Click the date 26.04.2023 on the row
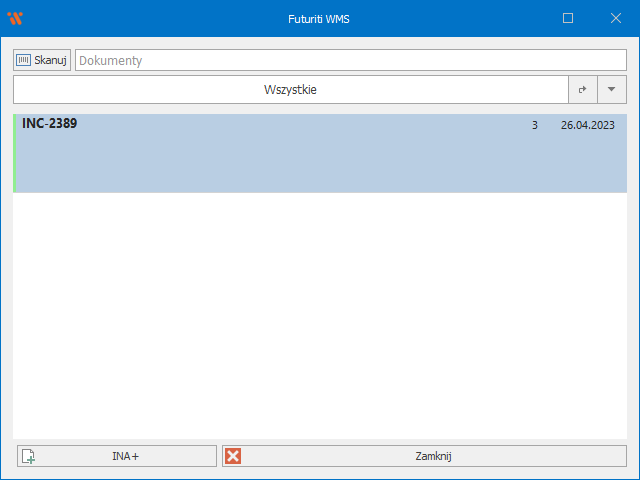The image size is (640, 480). tap(587, 126)
